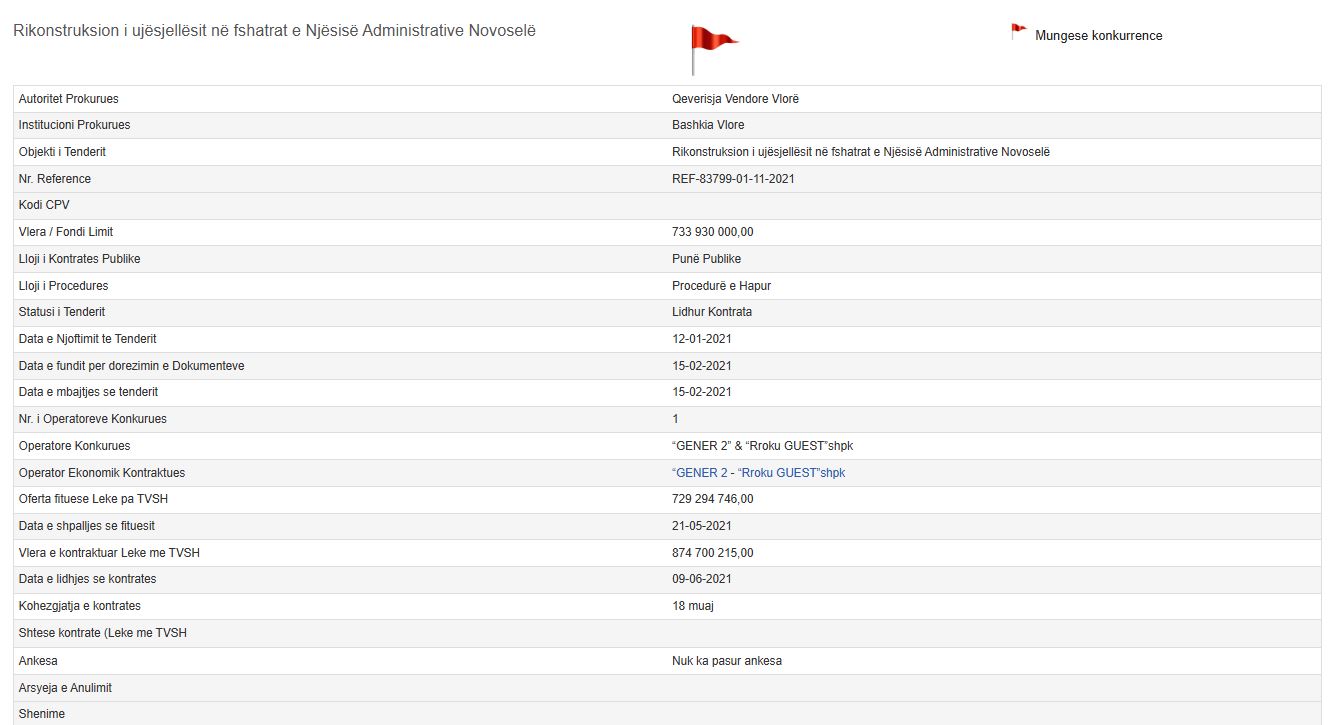The height and width of the screenshot is (725, 1329).
Task: Open the "GENER 2 - Rroku GUEST" contractor link
Action: (758, 473)
